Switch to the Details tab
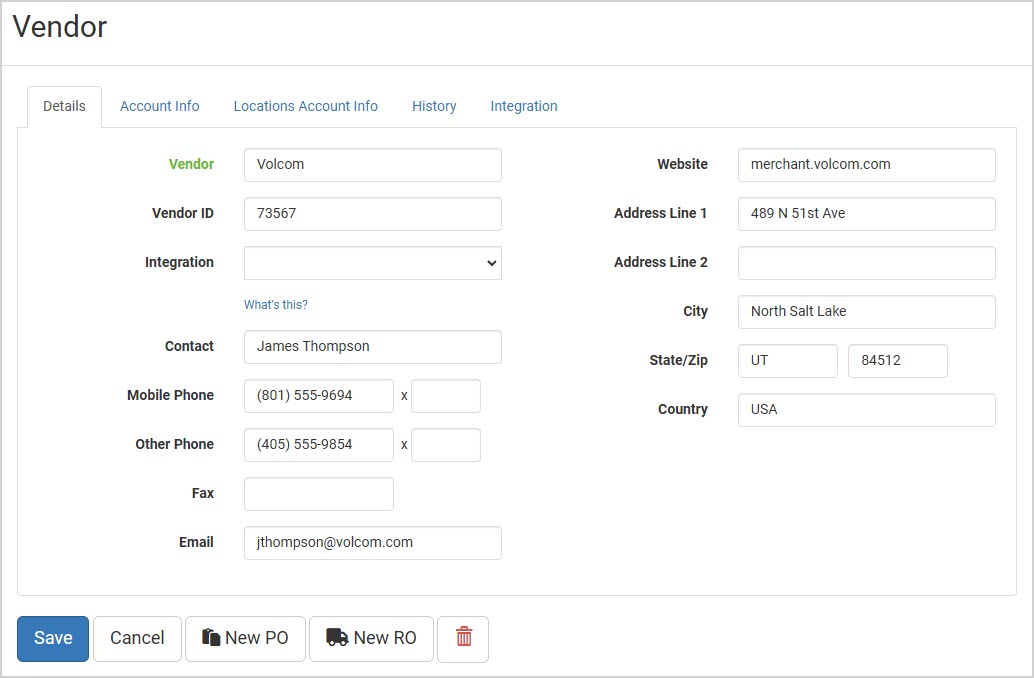The image size is (1034, 678). click(64, 106)
